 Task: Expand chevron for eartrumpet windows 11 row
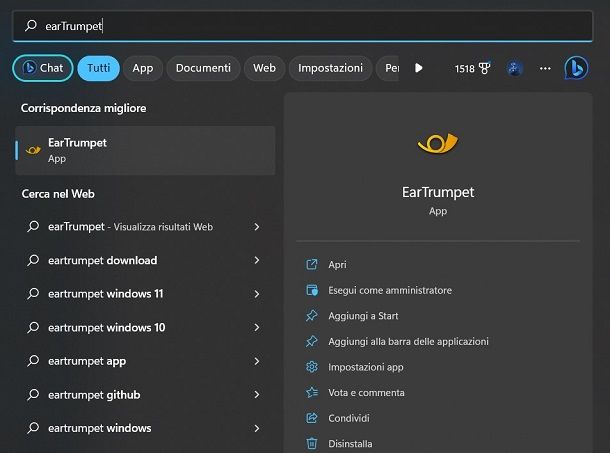click(x=257, y=294)
